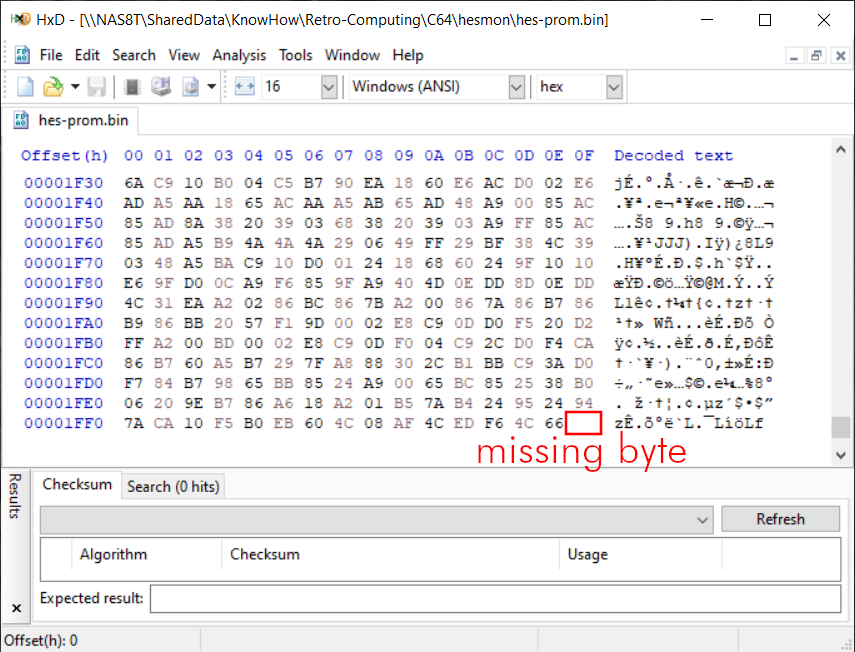The width and height of the screenshot is (855, 652).
Task: Open the Tools menu
Action: click(x=295, y=55)
